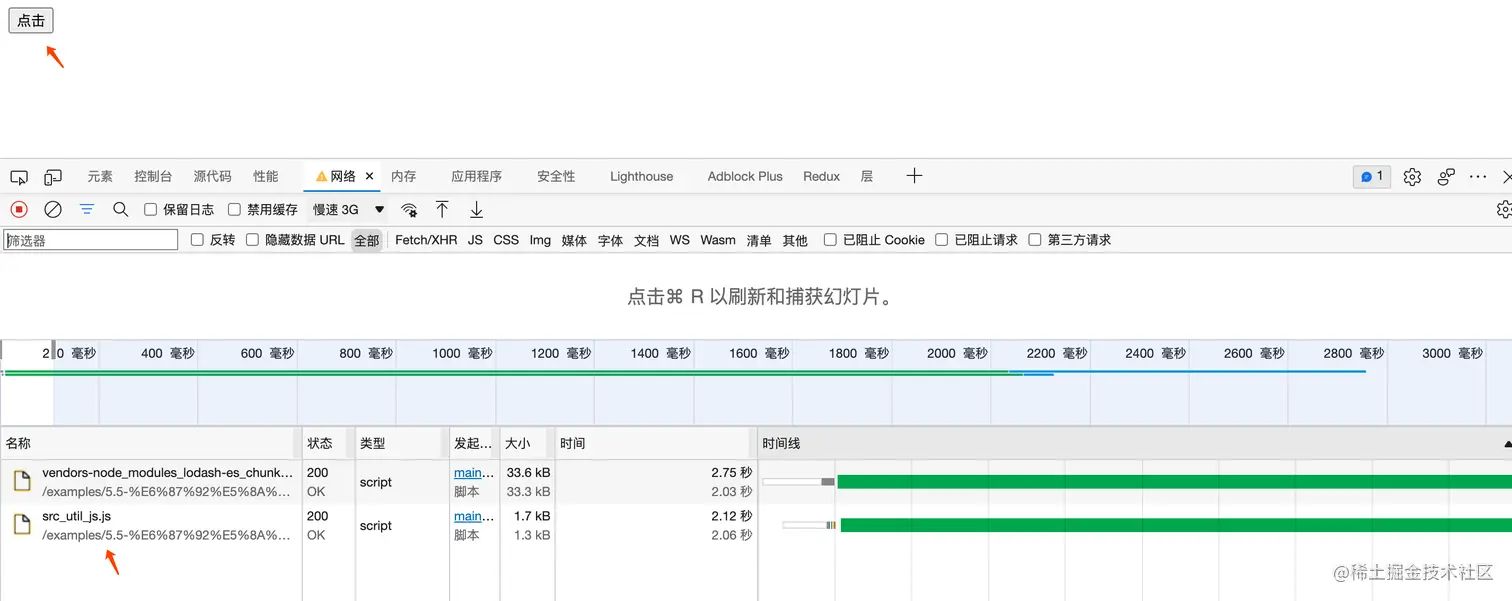Sort by the 大小 column header

(x=527, y=443)
